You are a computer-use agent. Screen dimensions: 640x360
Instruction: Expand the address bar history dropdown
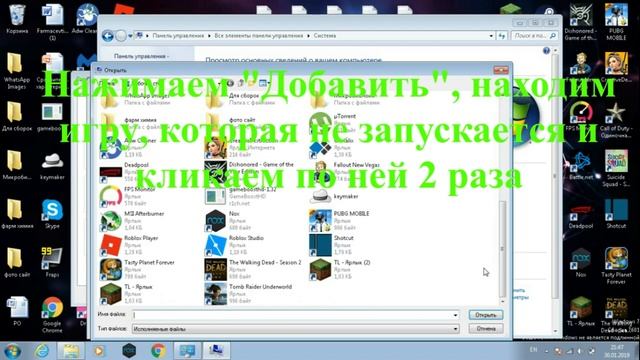(491, 36)
